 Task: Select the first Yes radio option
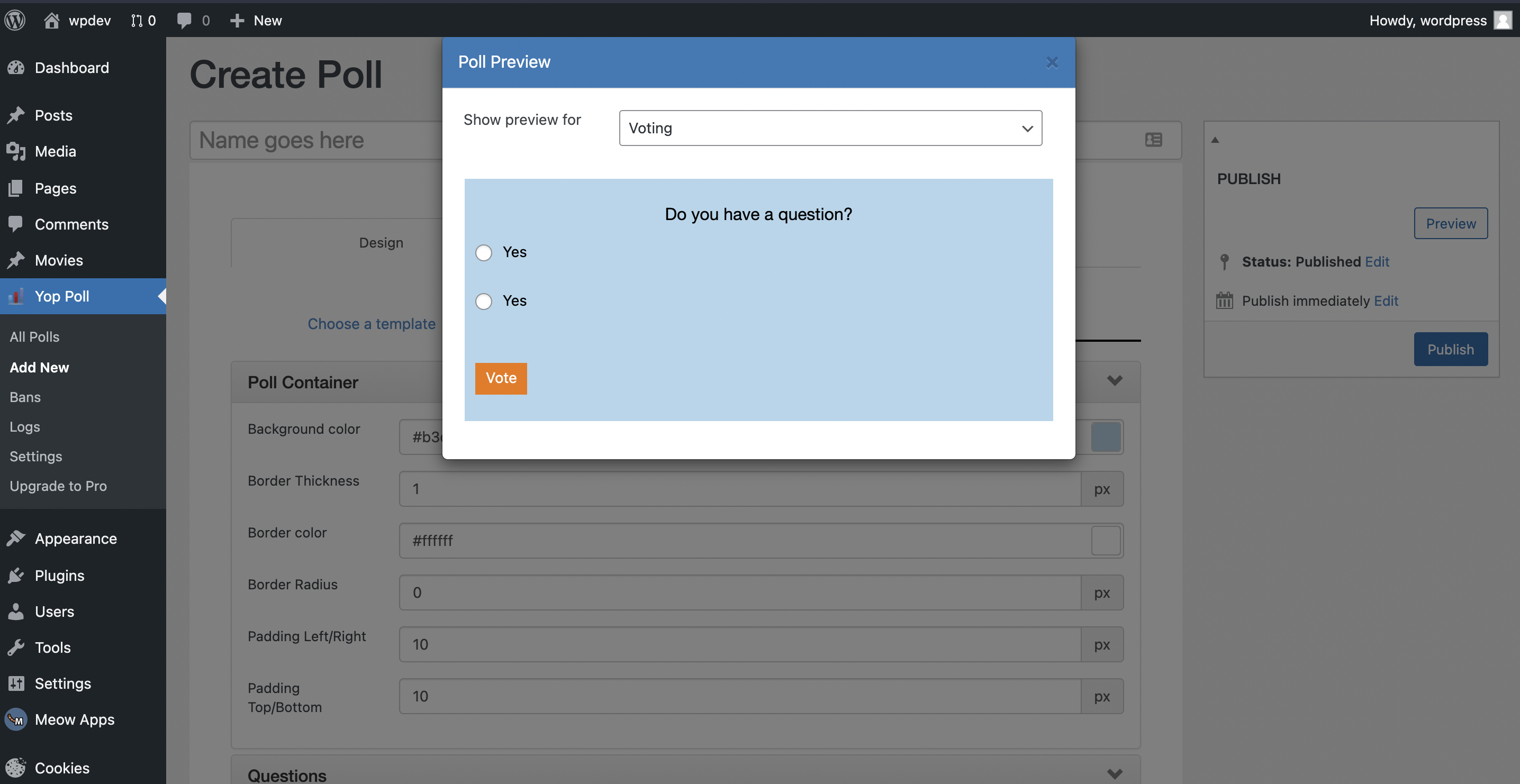coord(483,252)
